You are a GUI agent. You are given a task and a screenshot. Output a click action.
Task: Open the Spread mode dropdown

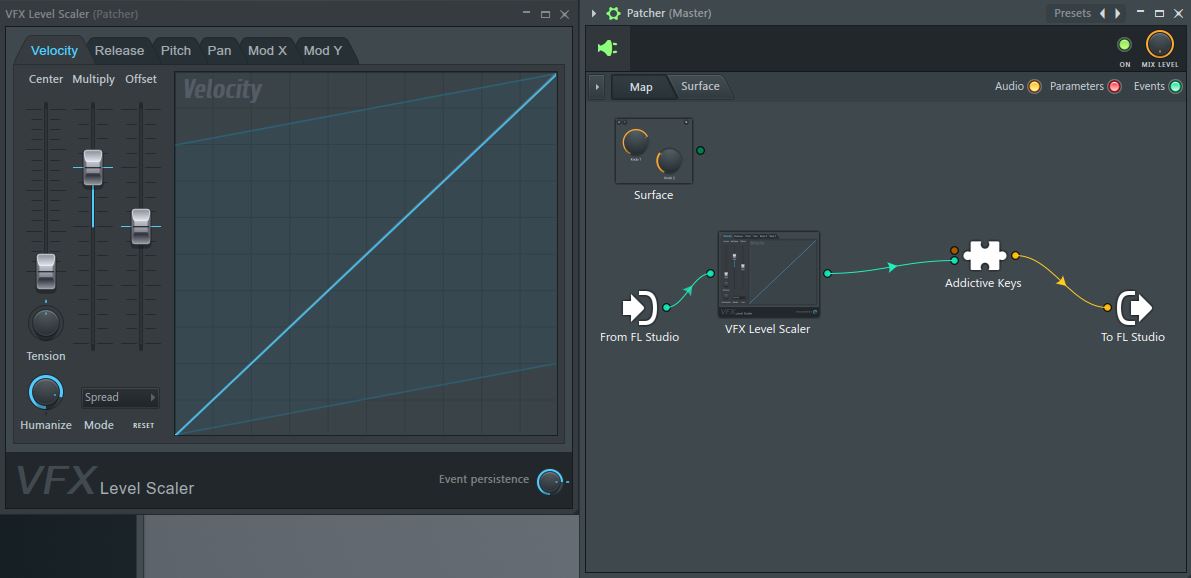(120, 397)
